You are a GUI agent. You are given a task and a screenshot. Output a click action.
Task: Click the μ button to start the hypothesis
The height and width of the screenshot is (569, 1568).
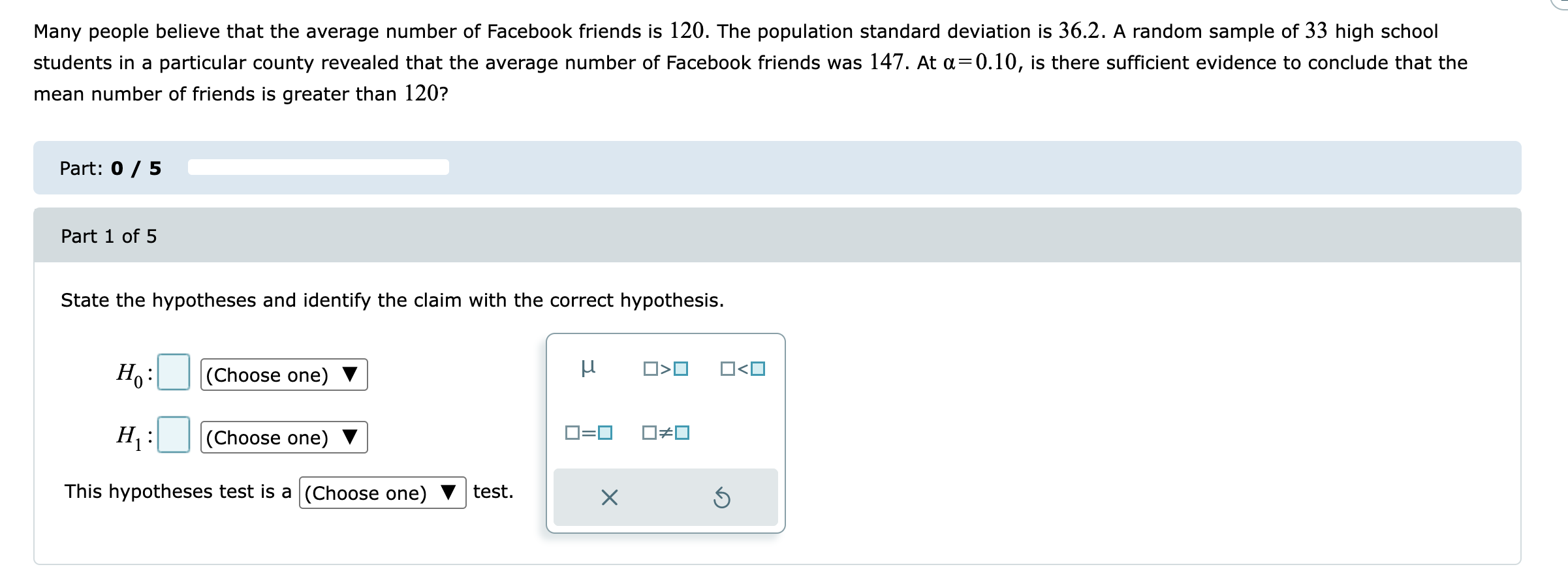pos(588,367)
